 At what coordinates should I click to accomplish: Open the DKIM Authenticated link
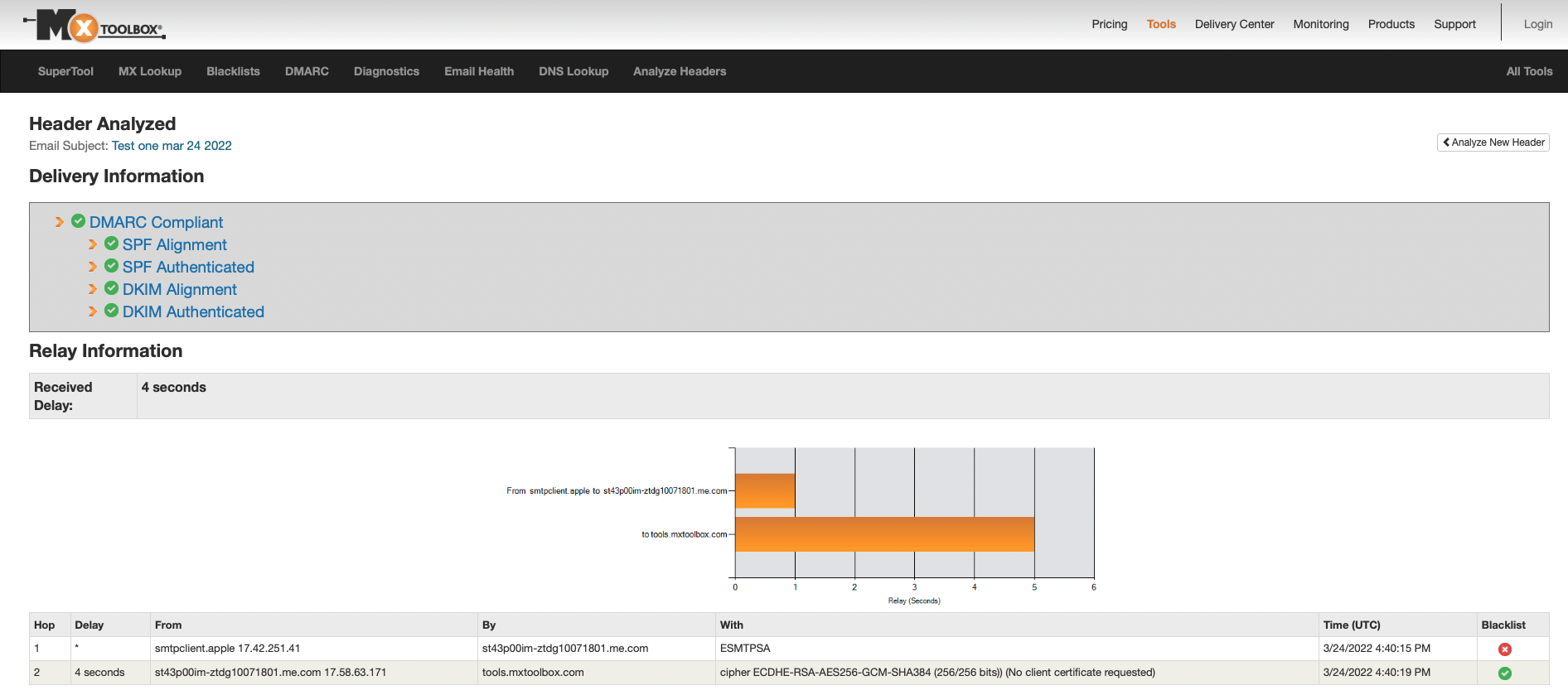click(x=193, y=311)
